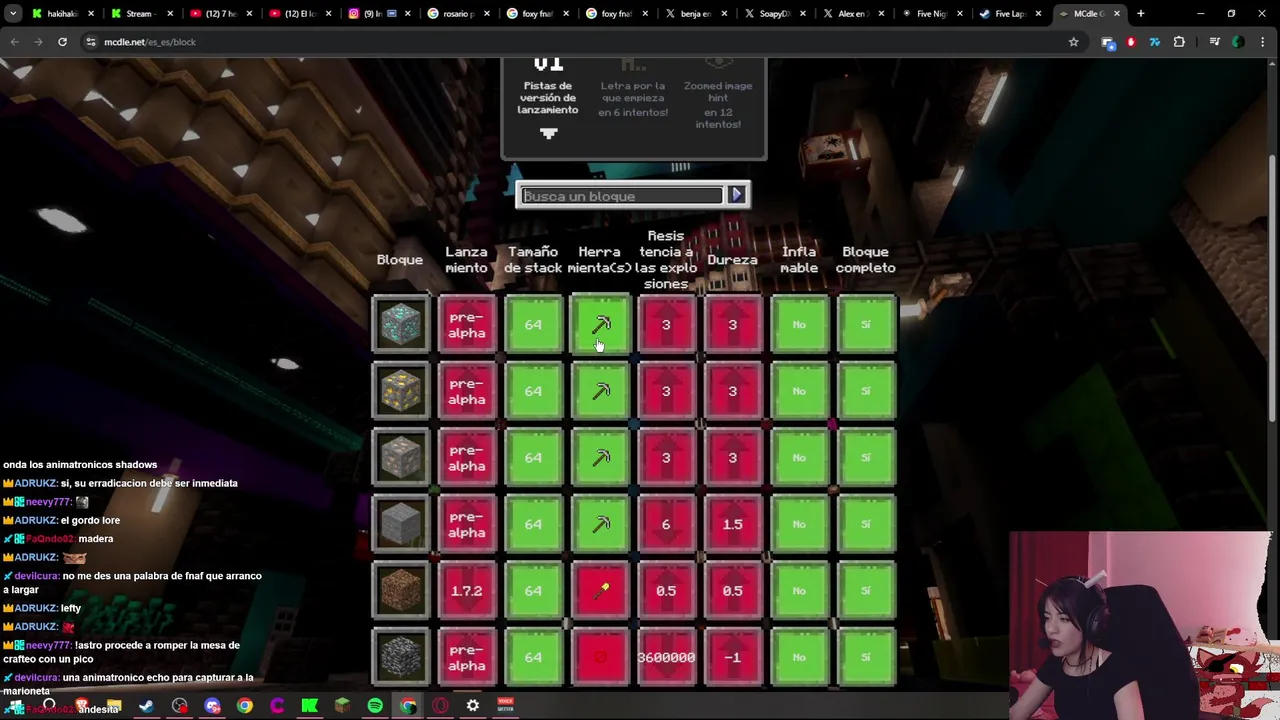
Task: Click the 'Tamaño de stack' column header
Action: (x=533, y=260)
